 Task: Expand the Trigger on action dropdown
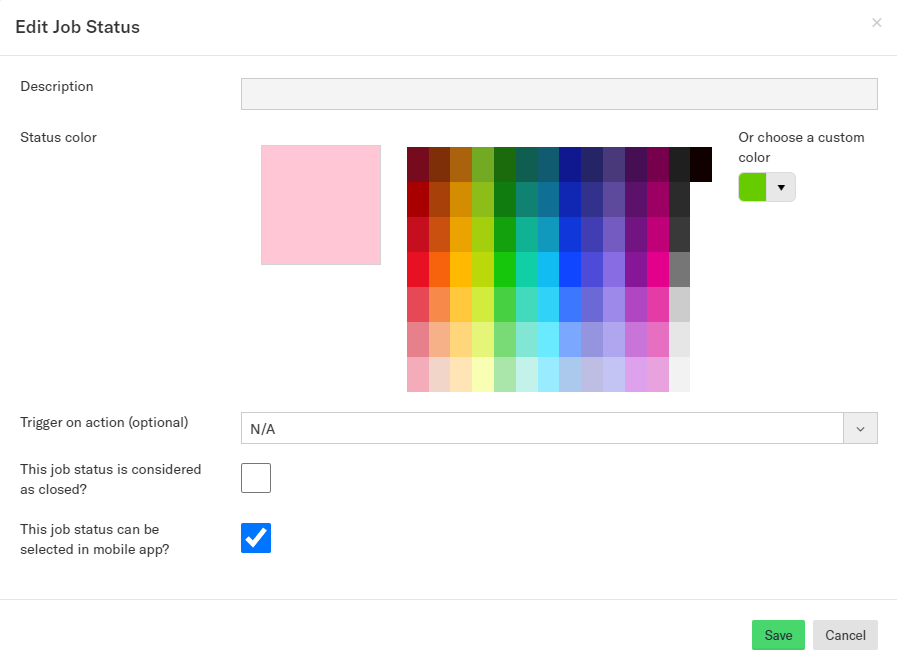(x=860, y=428)
